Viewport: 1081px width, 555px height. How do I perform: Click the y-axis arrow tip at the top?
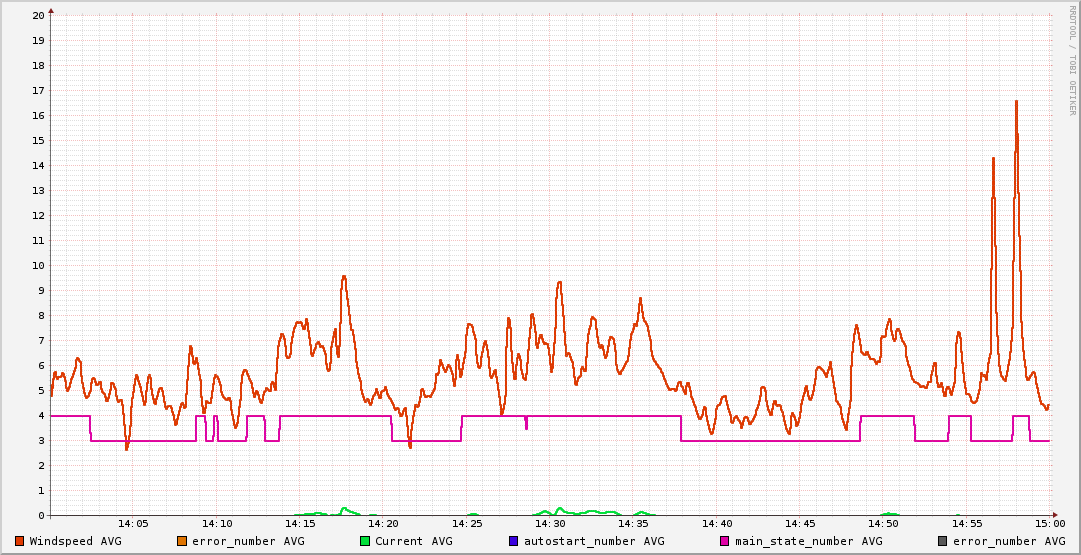coord(51,10)
